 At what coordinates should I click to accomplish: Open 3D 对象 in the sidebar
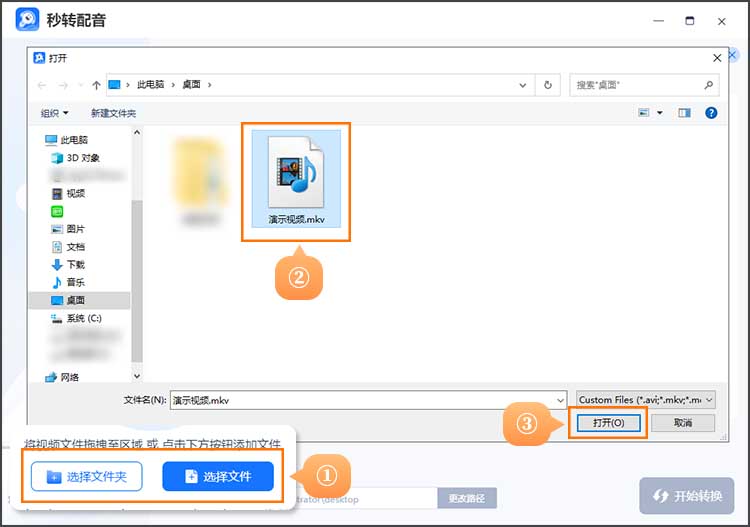(82, 158)
